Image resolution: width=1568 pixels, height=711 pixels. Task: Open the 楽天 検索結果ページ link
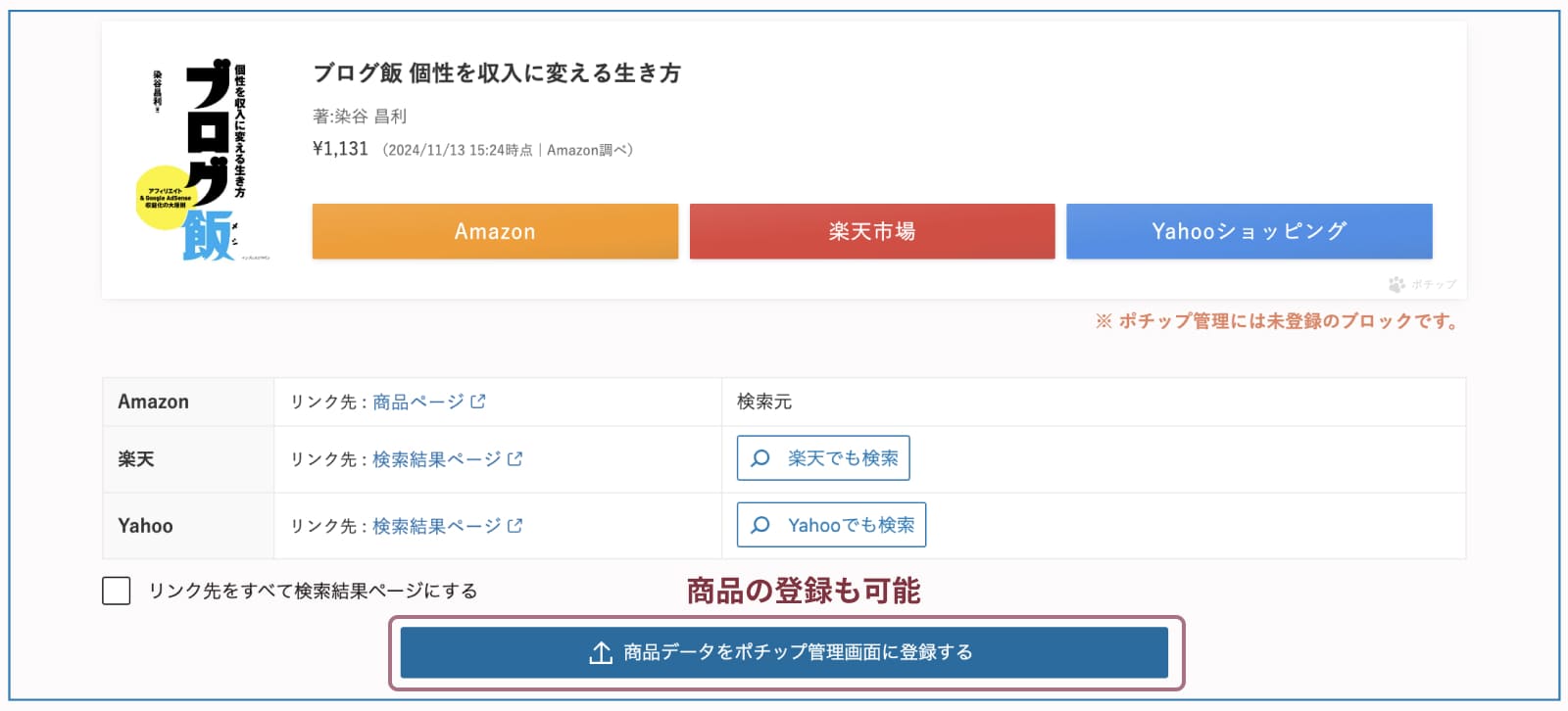tap(448, 459)
